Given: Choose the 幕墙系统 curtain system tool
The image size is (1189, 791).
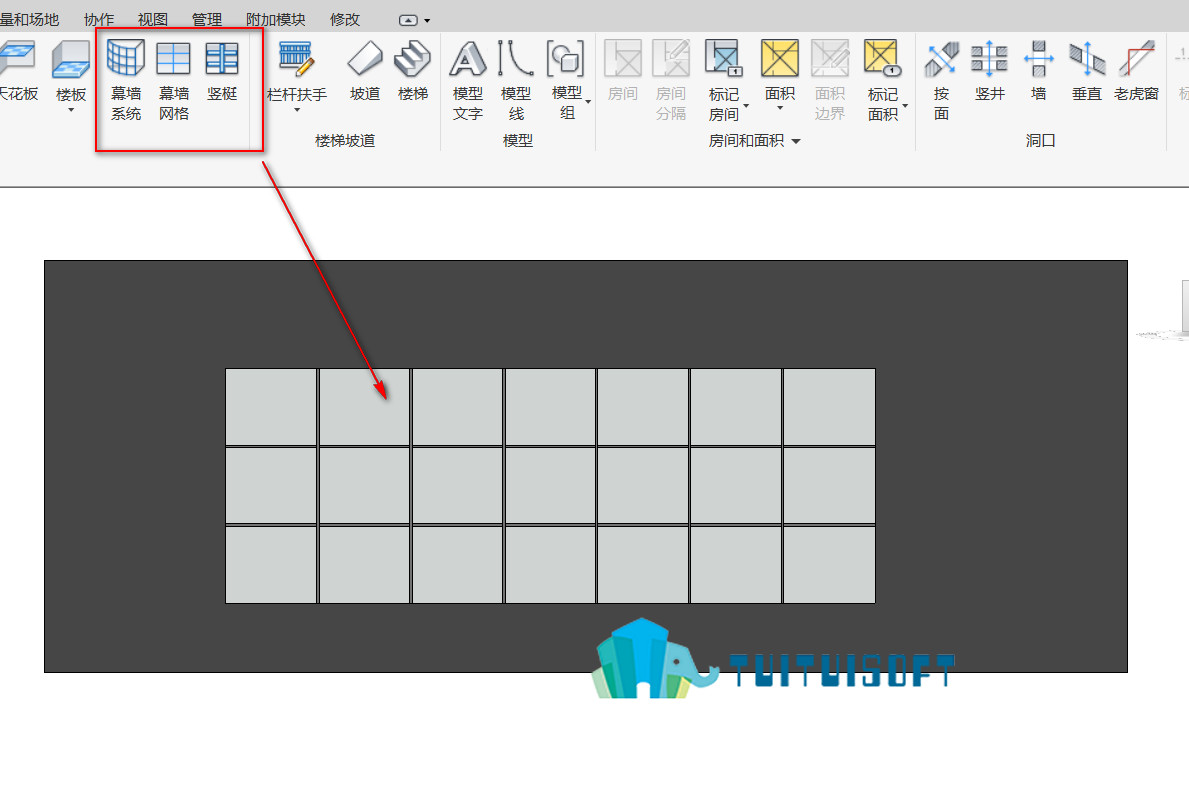Looking at the screenshot, I should coord(126,80).
